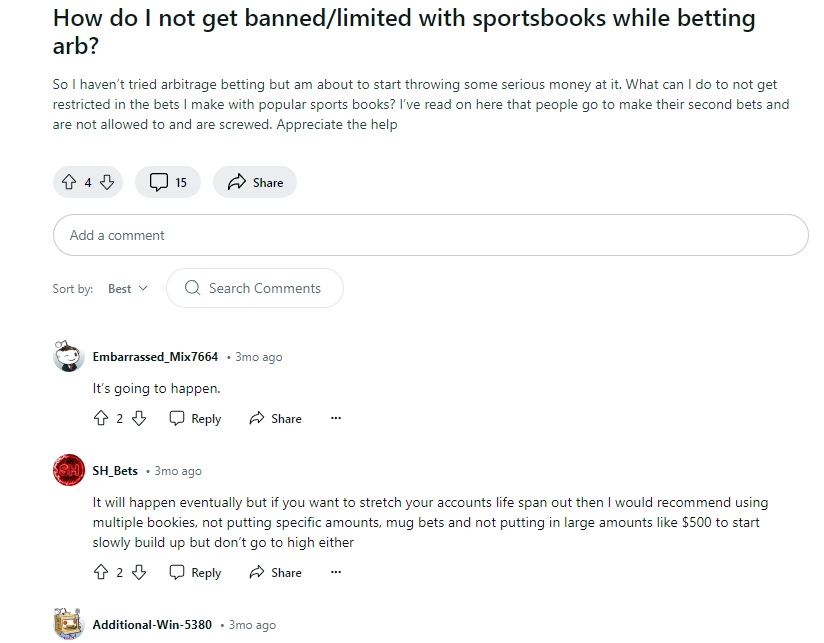Share Embarrassed_Mix7664's comment
824x643 pixels.
click(275, 418)
